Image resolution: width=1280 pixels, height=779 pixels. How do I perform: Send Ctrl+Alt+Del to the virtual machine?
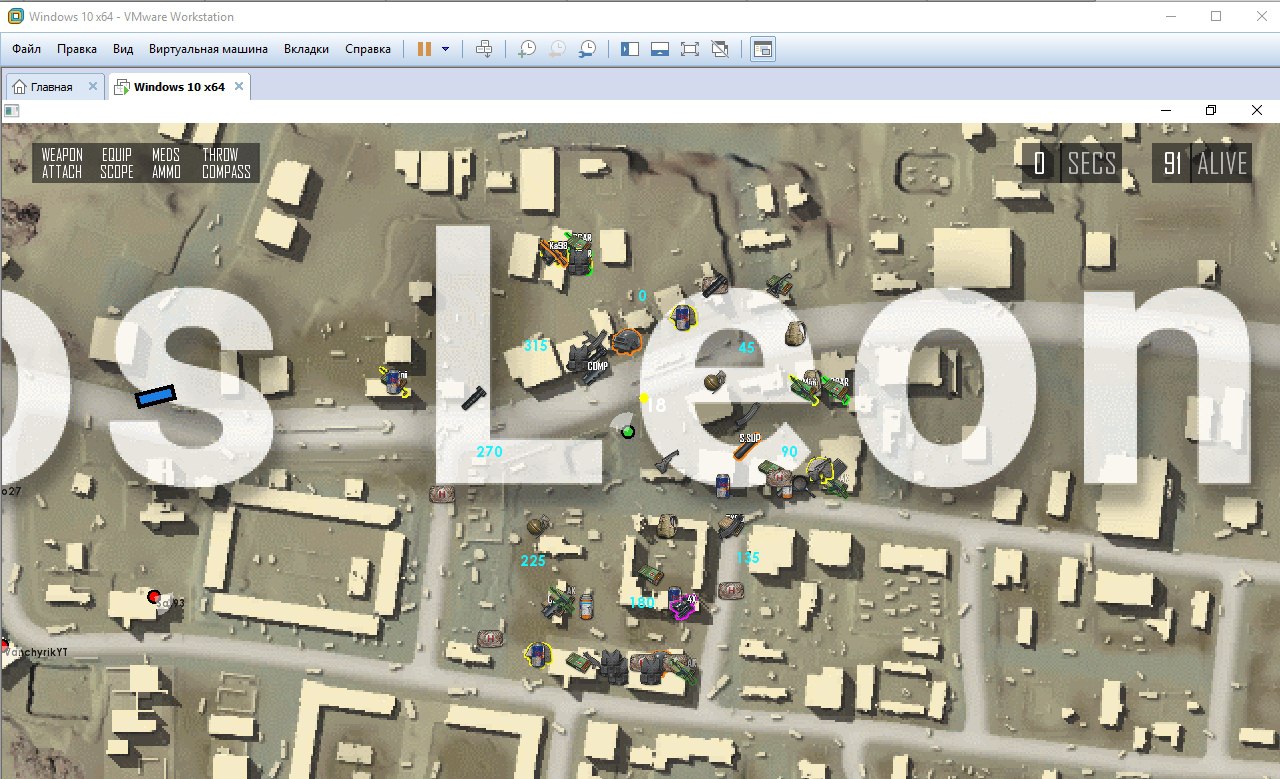point(484,48)
